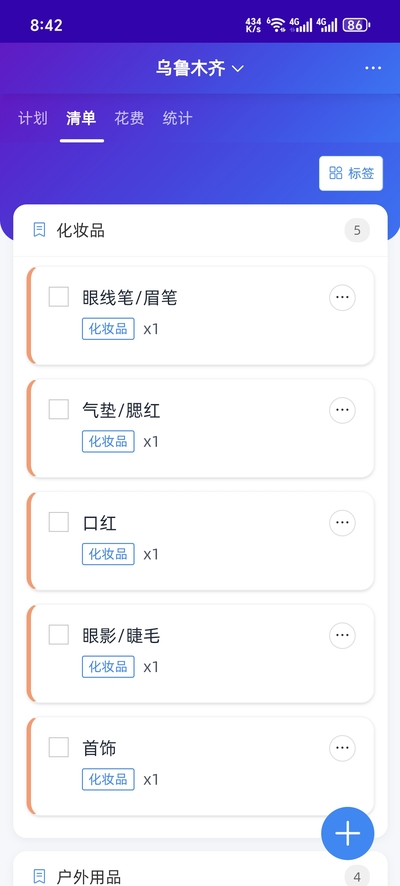Expand the 乌鲁木齐 trip dropdown
Image resolution: width=400 pixels, height=886 pixels.
(200, 68)
